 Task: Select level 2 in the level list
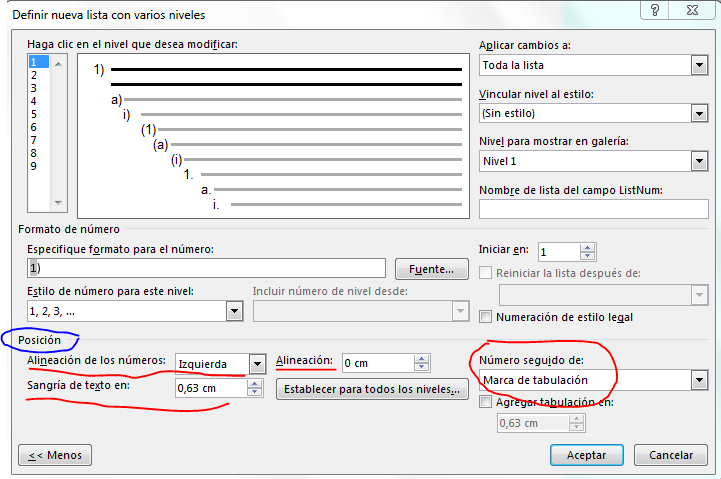(x=34, y=75)
